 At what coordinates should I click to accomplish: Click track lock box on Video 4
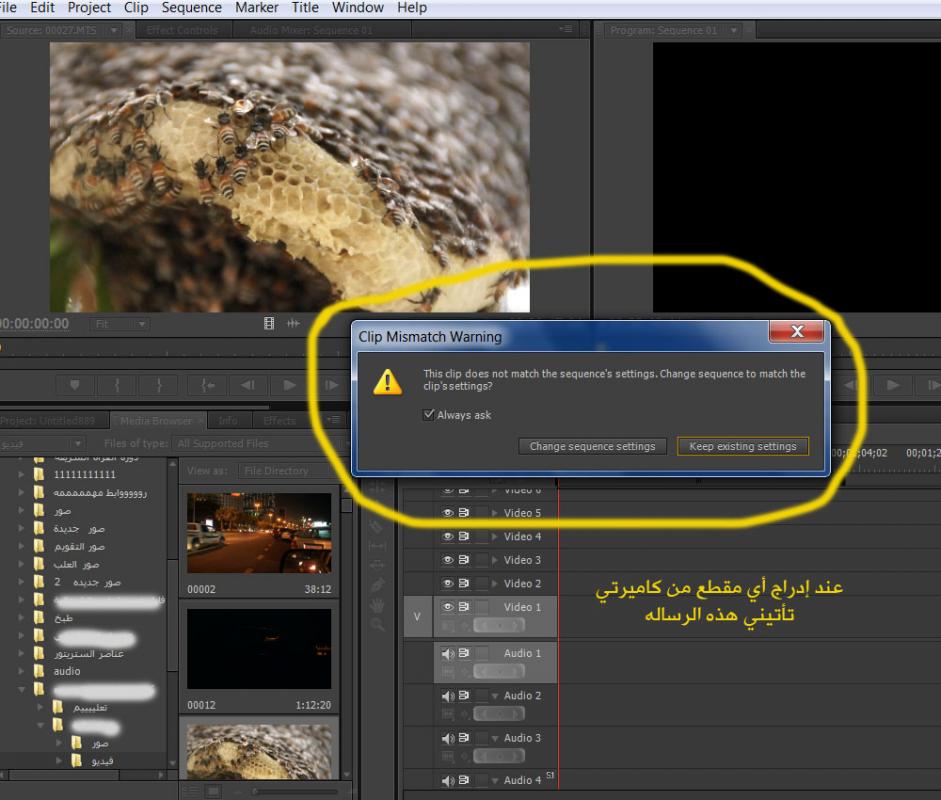[481, 536]
